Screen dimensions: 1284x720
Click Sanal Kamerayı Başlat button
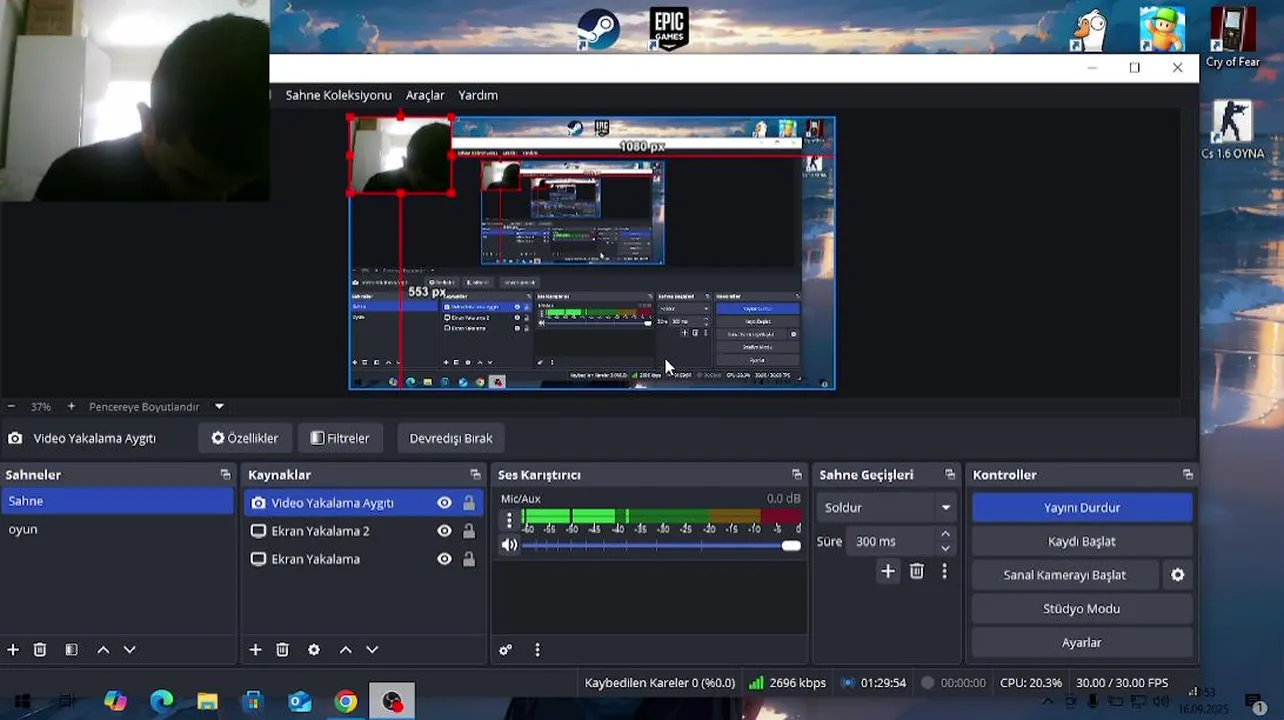[1065, 575]
